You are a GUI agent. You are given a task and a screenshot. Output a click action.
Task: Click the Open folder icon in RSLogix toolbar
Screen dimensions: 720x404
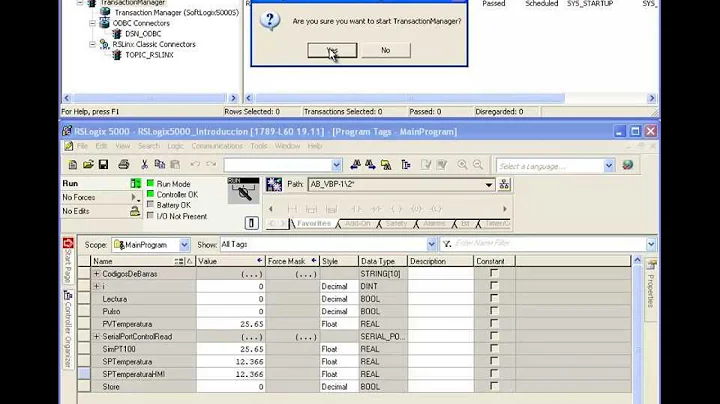click(x=88, y=164)
